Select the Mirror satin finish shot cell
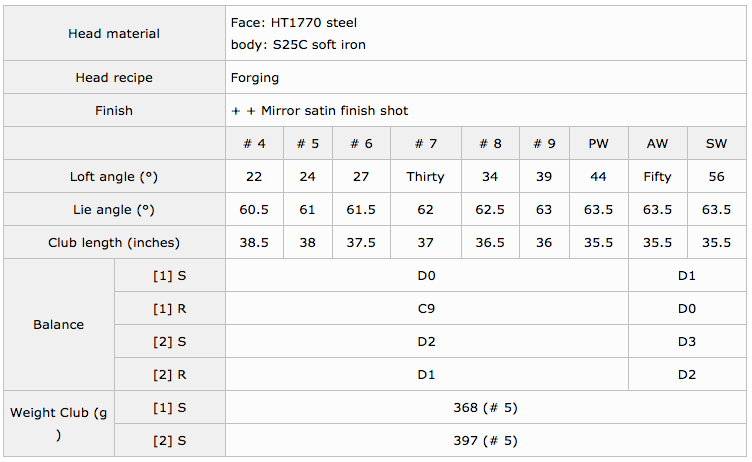752x462 pixels. tap(320, 110)
